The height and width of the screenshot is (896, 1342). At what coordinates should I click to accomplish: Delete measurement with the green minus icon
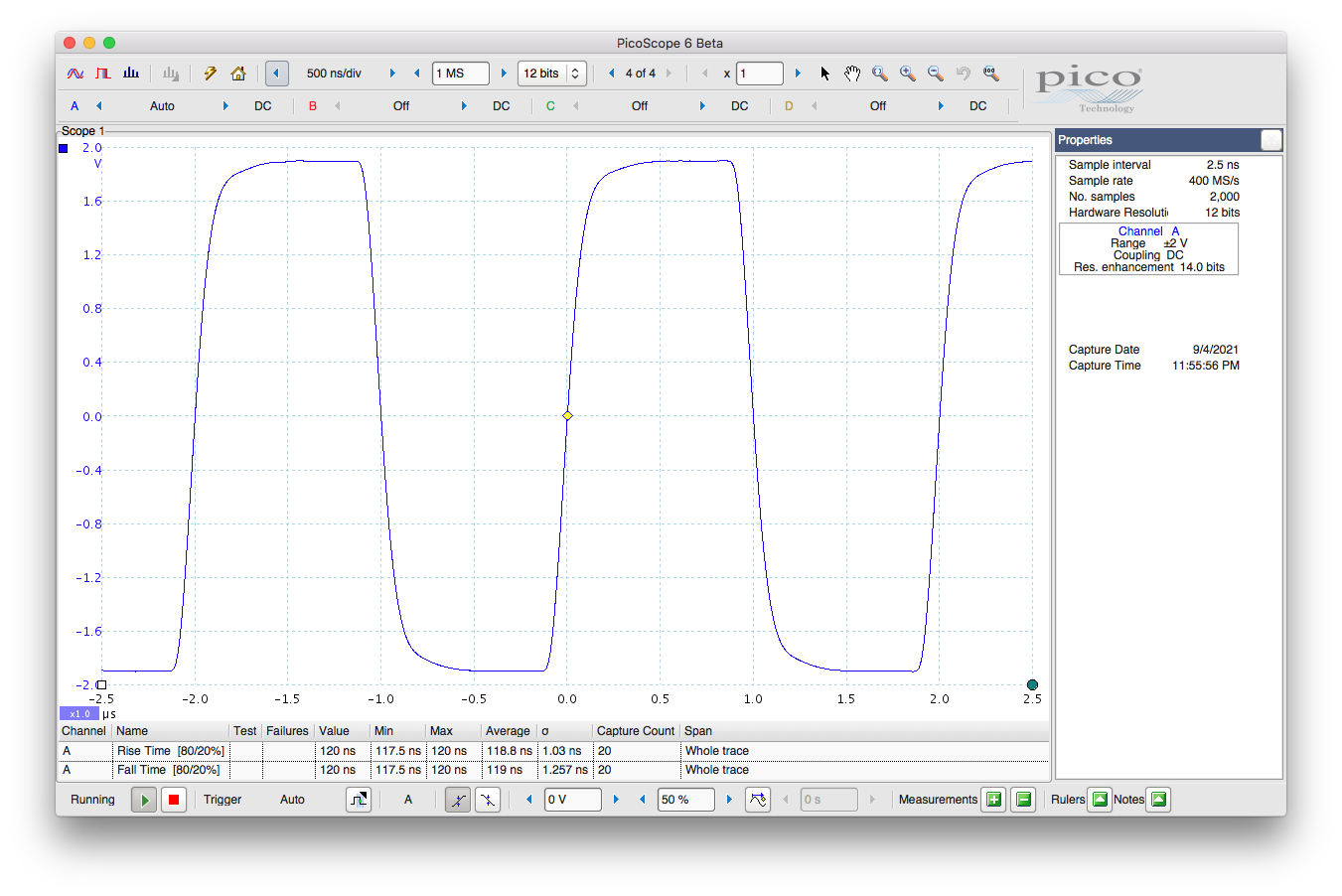(x=1024, y=800)
